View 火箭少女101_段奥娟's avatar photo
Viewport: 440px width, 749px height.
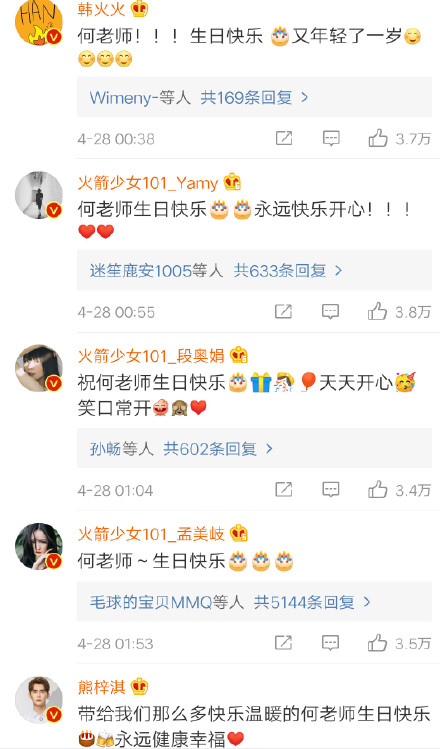[39, 368]
